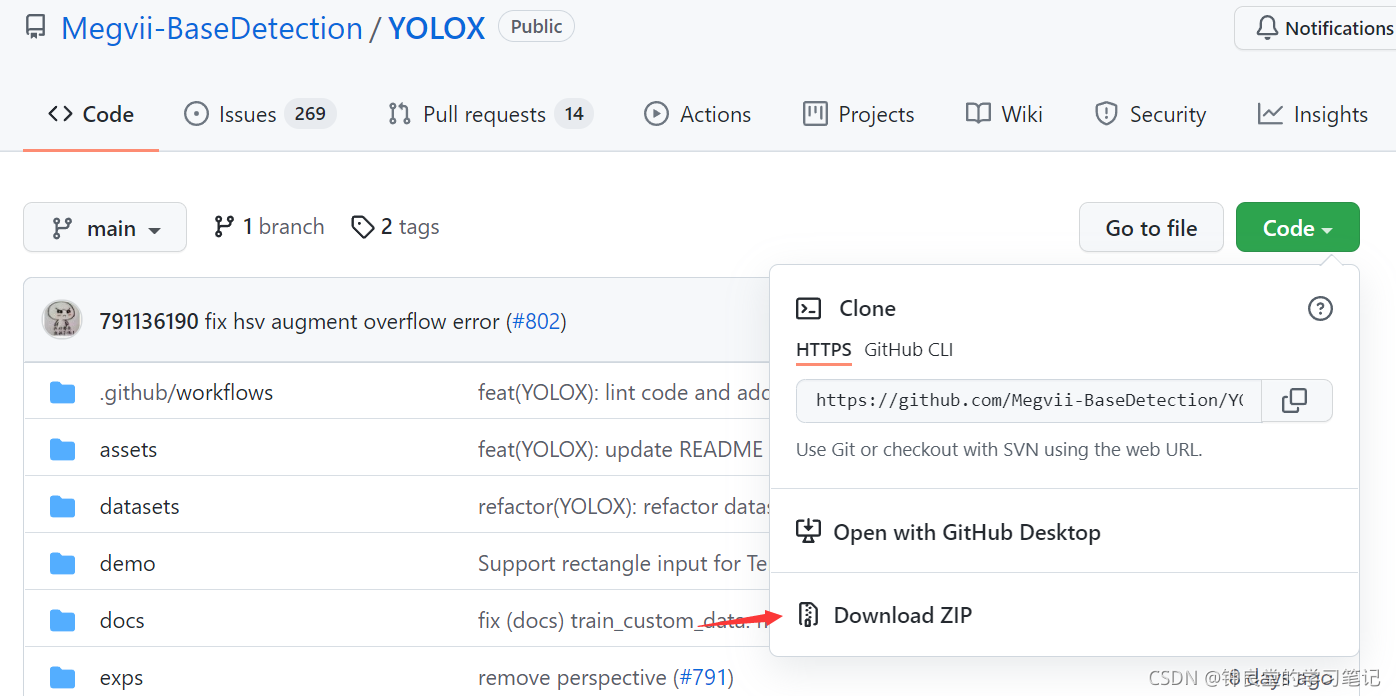
Task: Open fix hsv augment overflow commit message
Action: (352, 321)
